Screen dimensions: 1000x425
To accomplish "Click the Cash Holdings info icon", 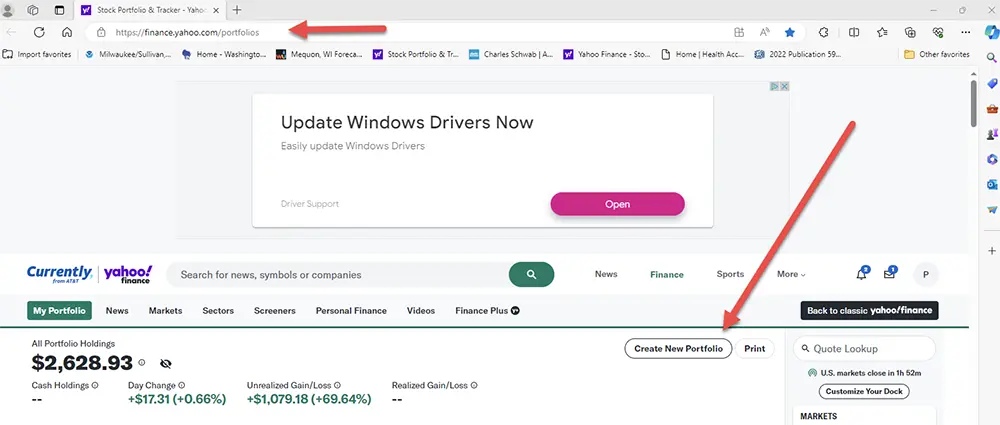I will [95, 385].
